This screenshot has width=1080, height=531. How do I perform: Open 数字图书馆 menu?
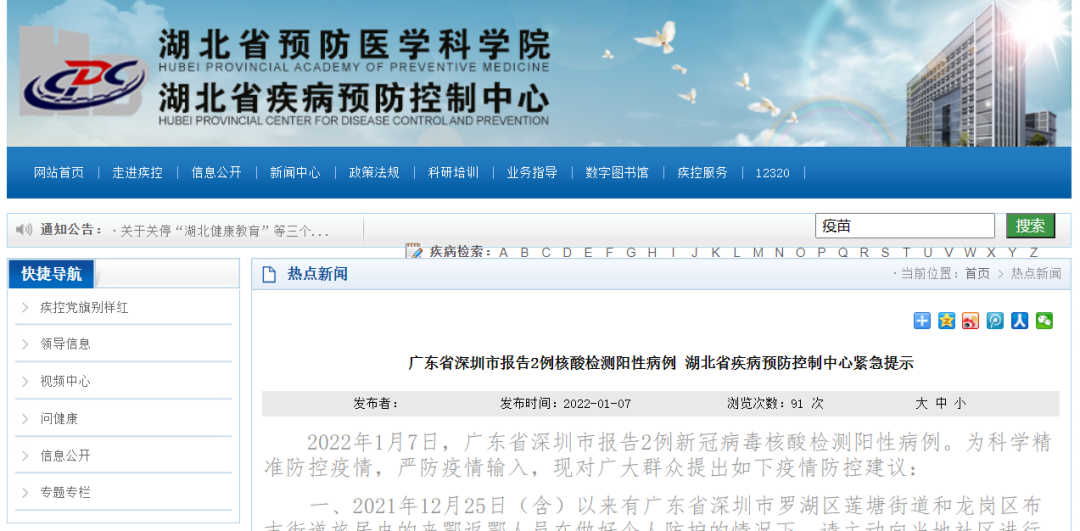coord(617,173)
